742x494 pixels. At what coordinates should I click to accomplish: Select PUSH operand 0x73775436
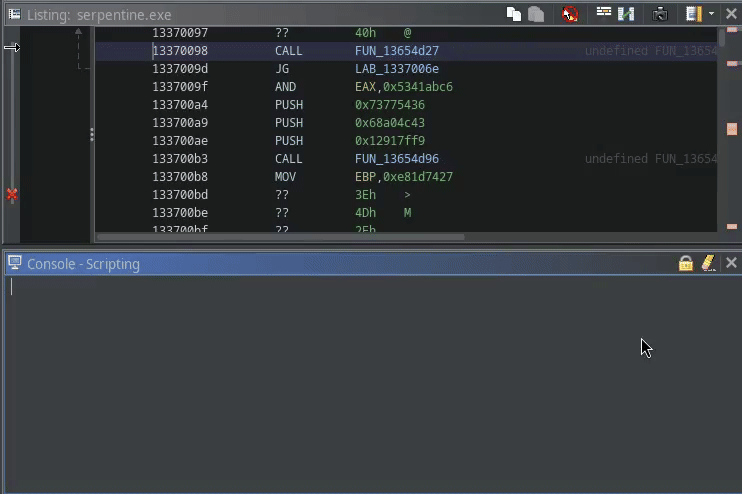coord(390,105)
